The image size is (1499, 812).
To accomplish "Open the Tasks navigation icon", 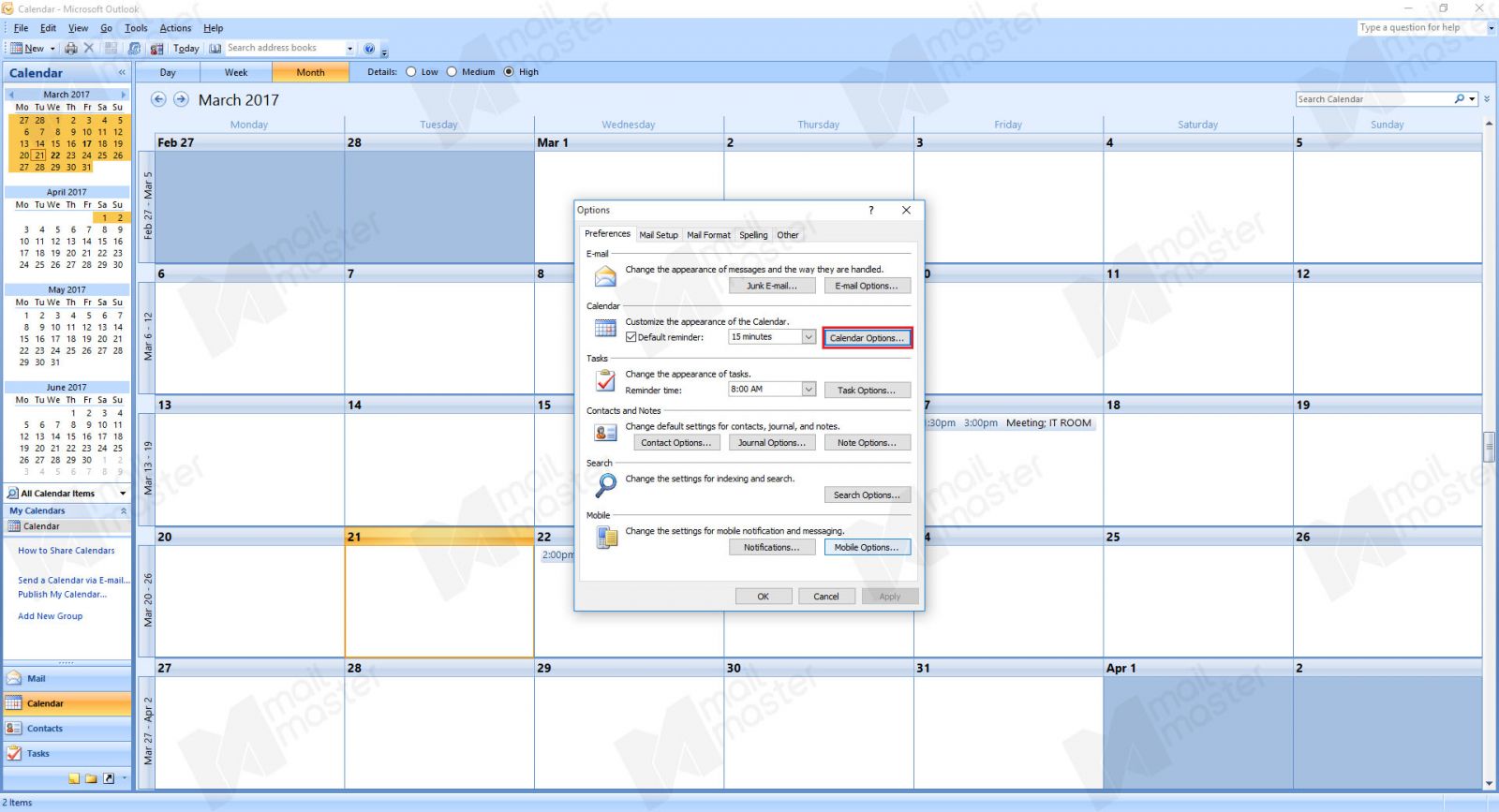I will coord(14,753).
